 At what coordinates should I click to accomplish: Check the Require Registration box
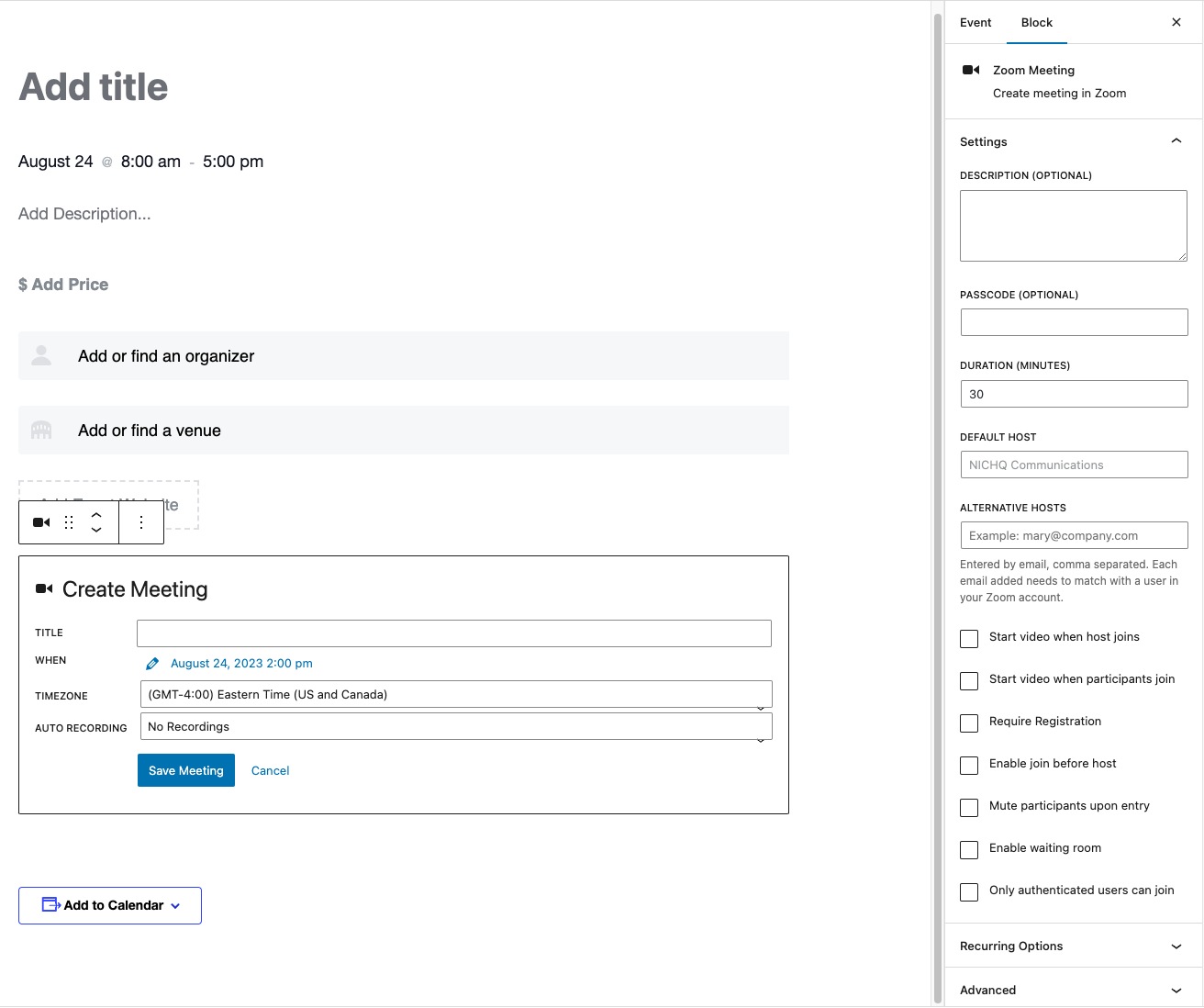click(969, 723)
